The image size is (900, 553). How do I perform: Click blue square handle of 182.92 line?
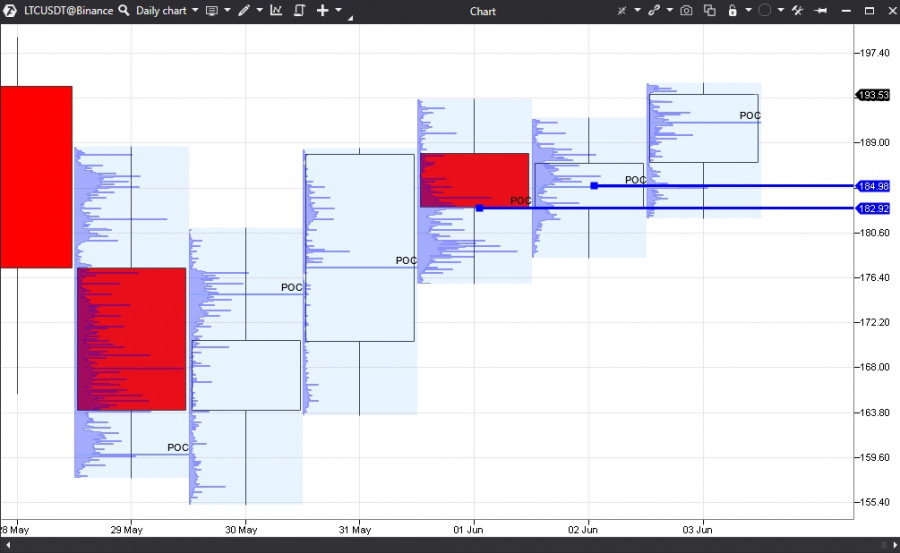tap(480, 208)
